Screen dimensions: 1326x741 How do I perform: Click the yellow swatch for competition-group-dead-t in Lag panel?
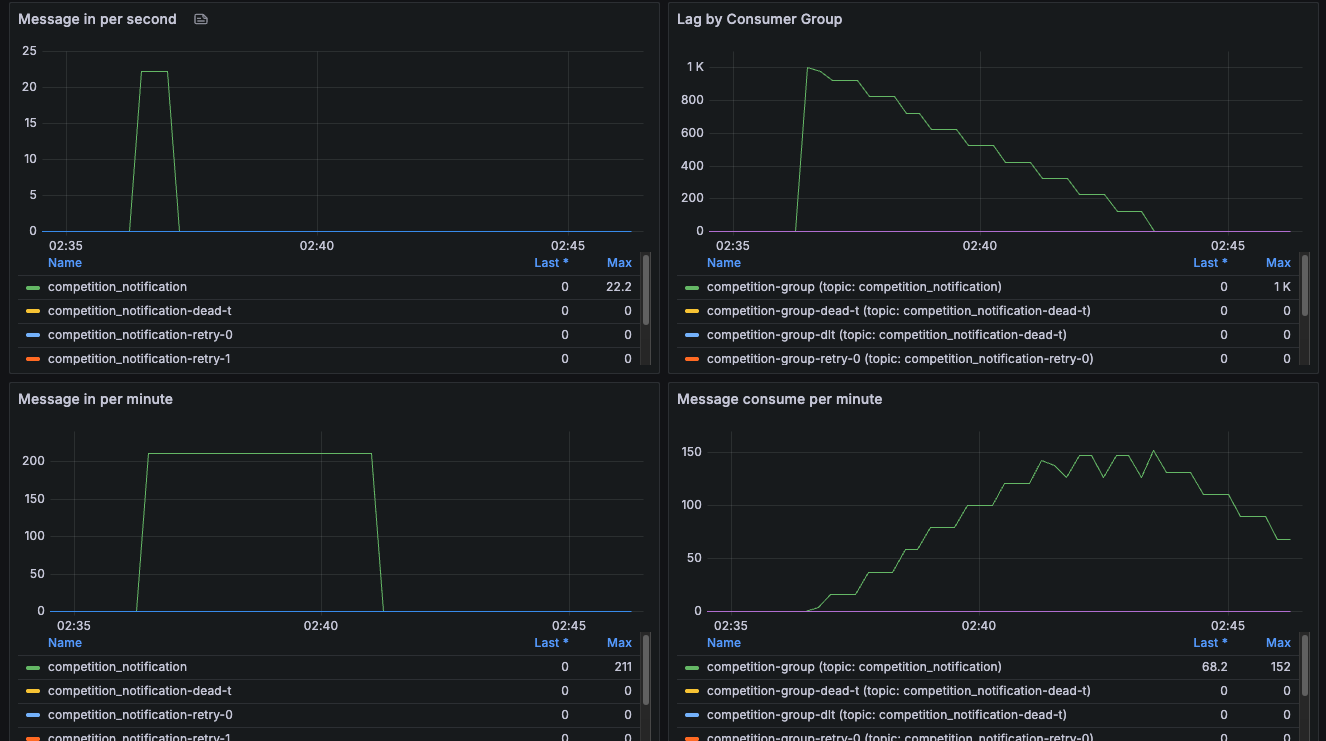pos(692,311)
